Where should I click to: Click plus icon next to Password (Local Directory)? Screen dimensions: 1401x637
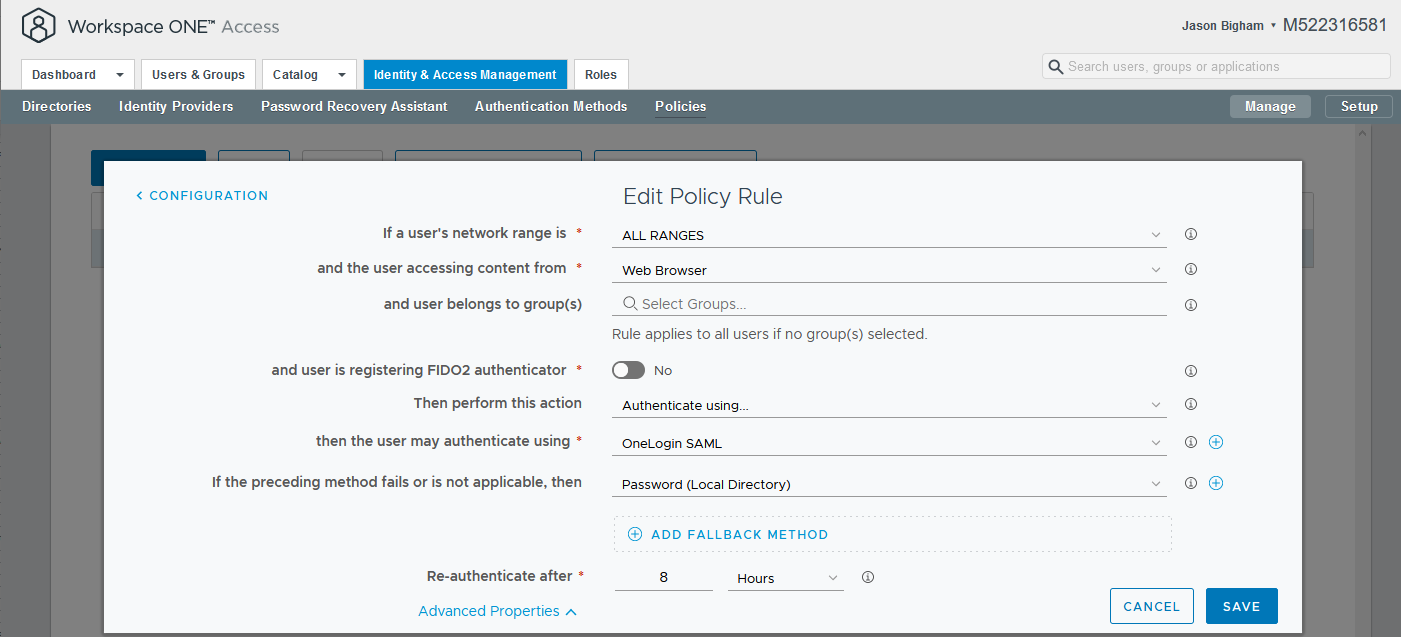[x=1216, y=483]
